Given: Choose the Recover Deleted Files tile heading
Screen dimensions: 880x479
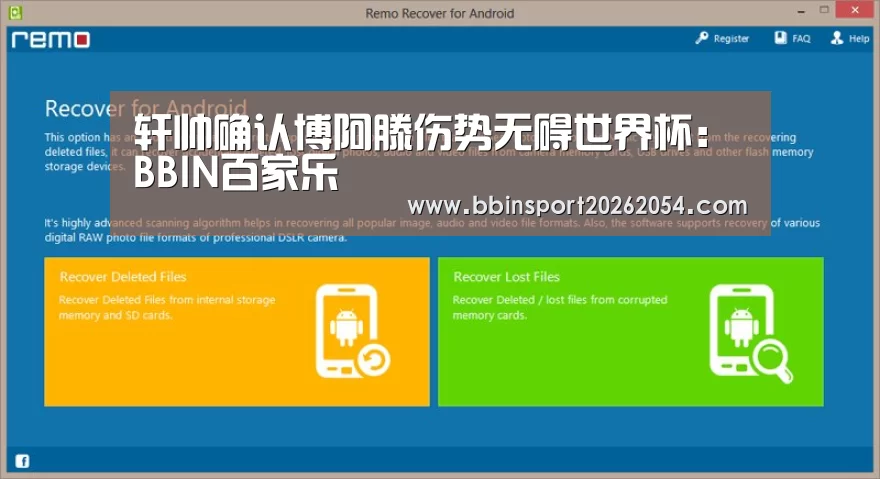Looking at the screenshot, I should [x=123, y=277].
